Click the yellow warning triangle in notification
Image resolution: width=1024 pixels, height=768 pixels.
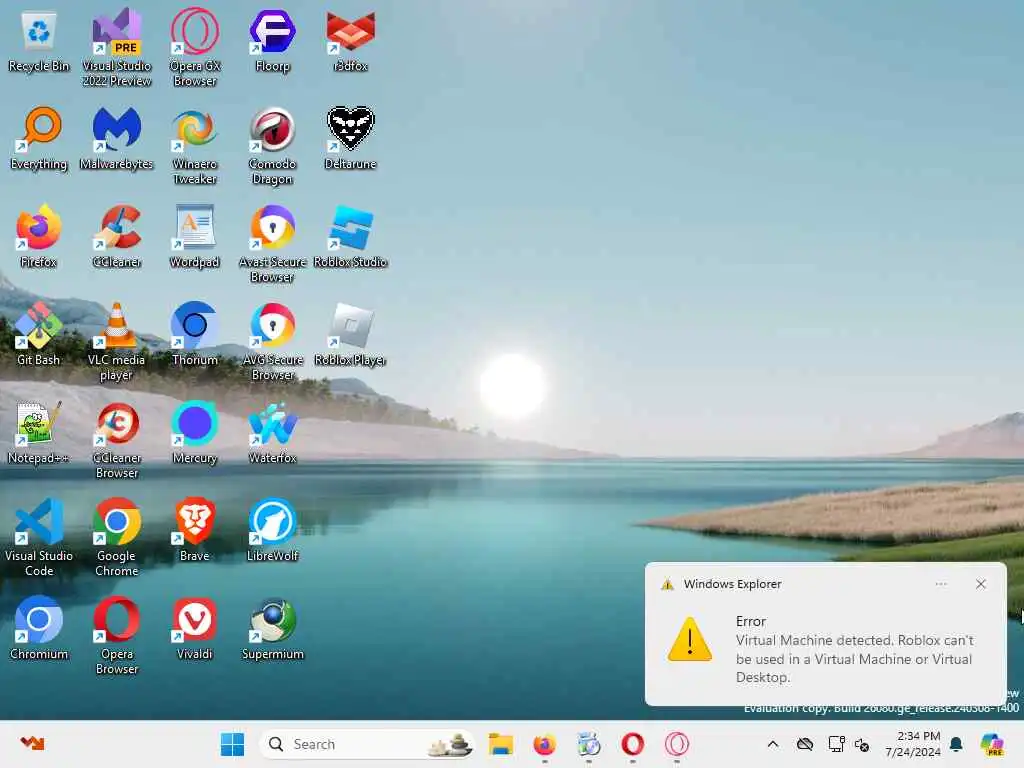[x=690, y=639]
